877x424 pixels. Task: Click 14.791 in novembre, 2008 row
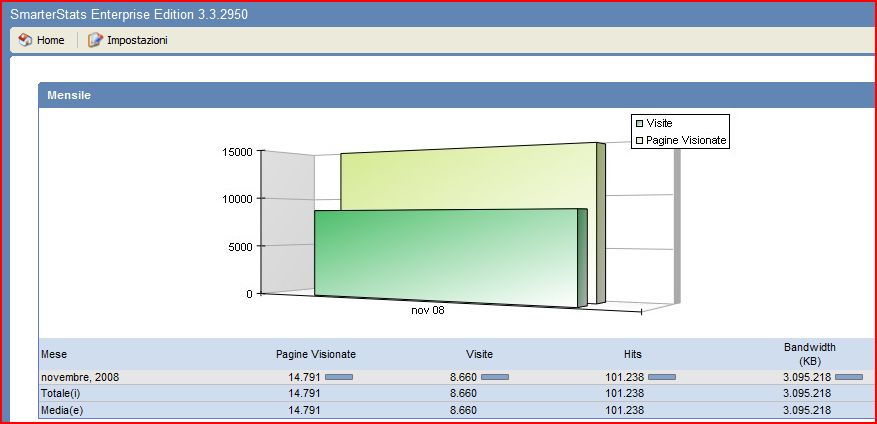tap(304, 377)
